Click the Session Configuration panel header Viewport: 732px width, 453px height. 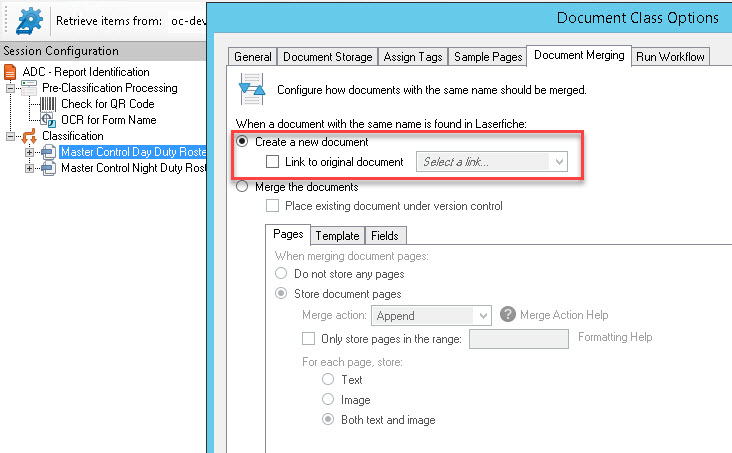click(x=103, y=51)
